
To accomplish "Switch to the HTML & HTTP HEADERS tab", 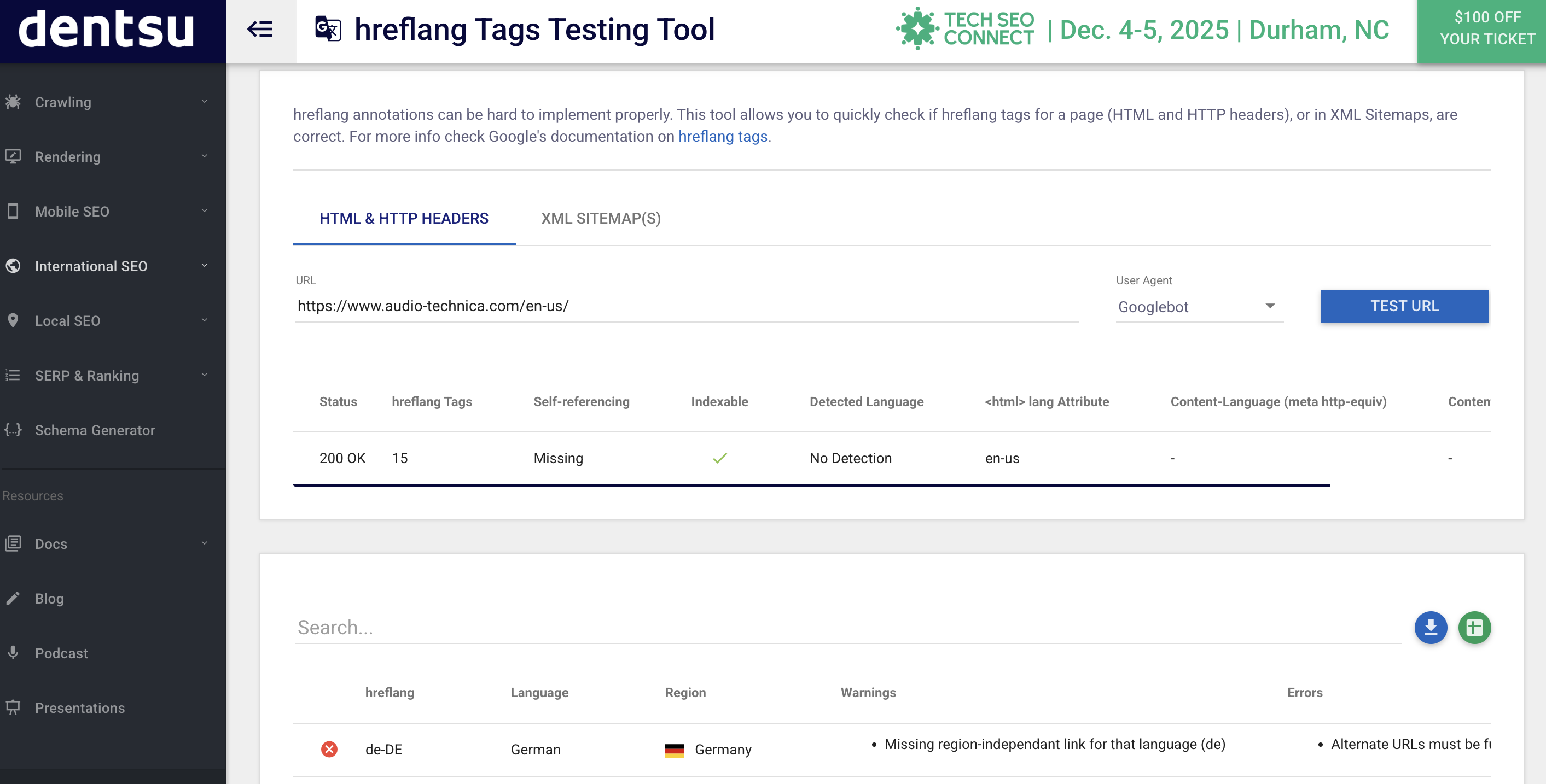I will (x=404, y=218).
